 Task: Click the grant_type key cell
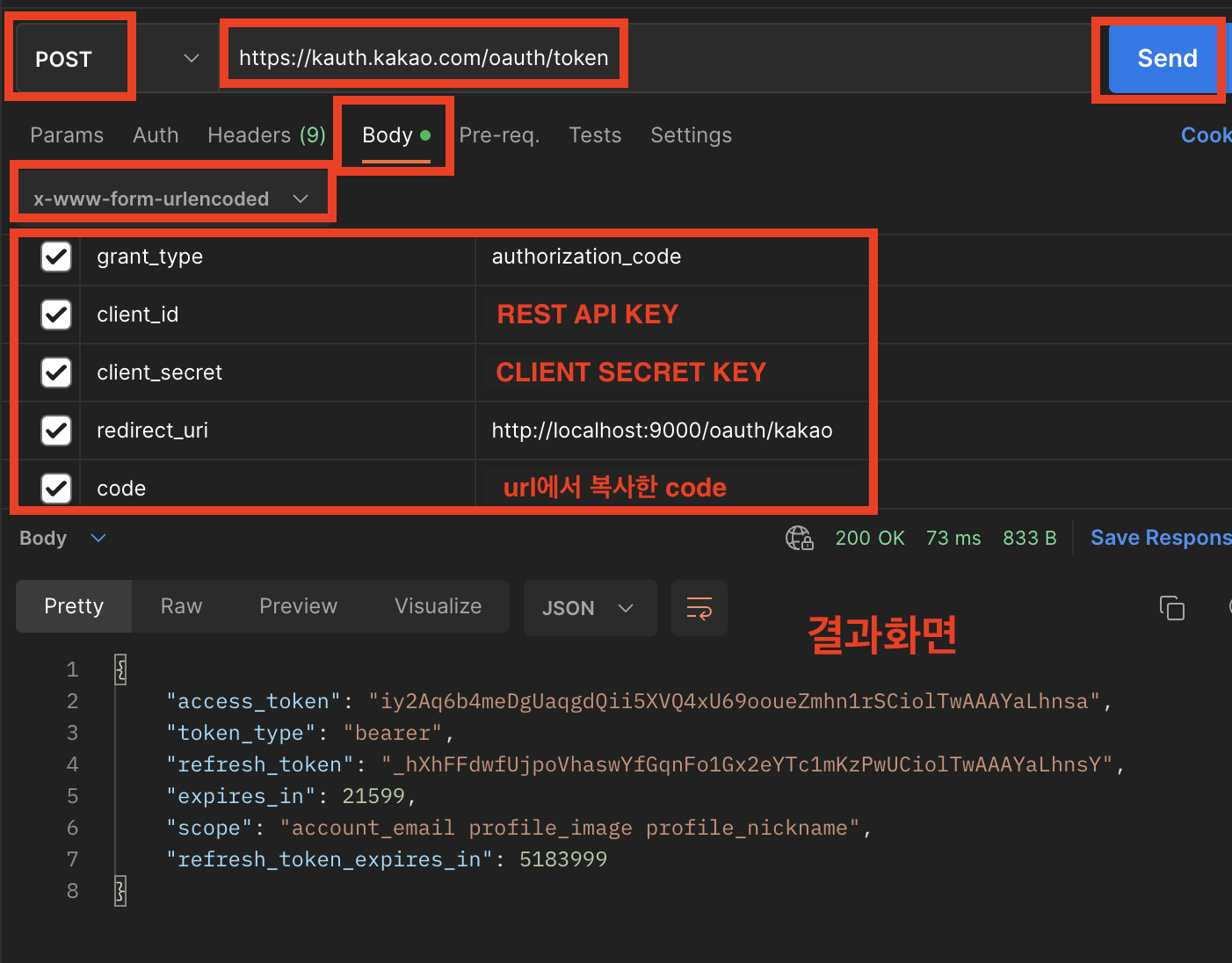(278, 257)
